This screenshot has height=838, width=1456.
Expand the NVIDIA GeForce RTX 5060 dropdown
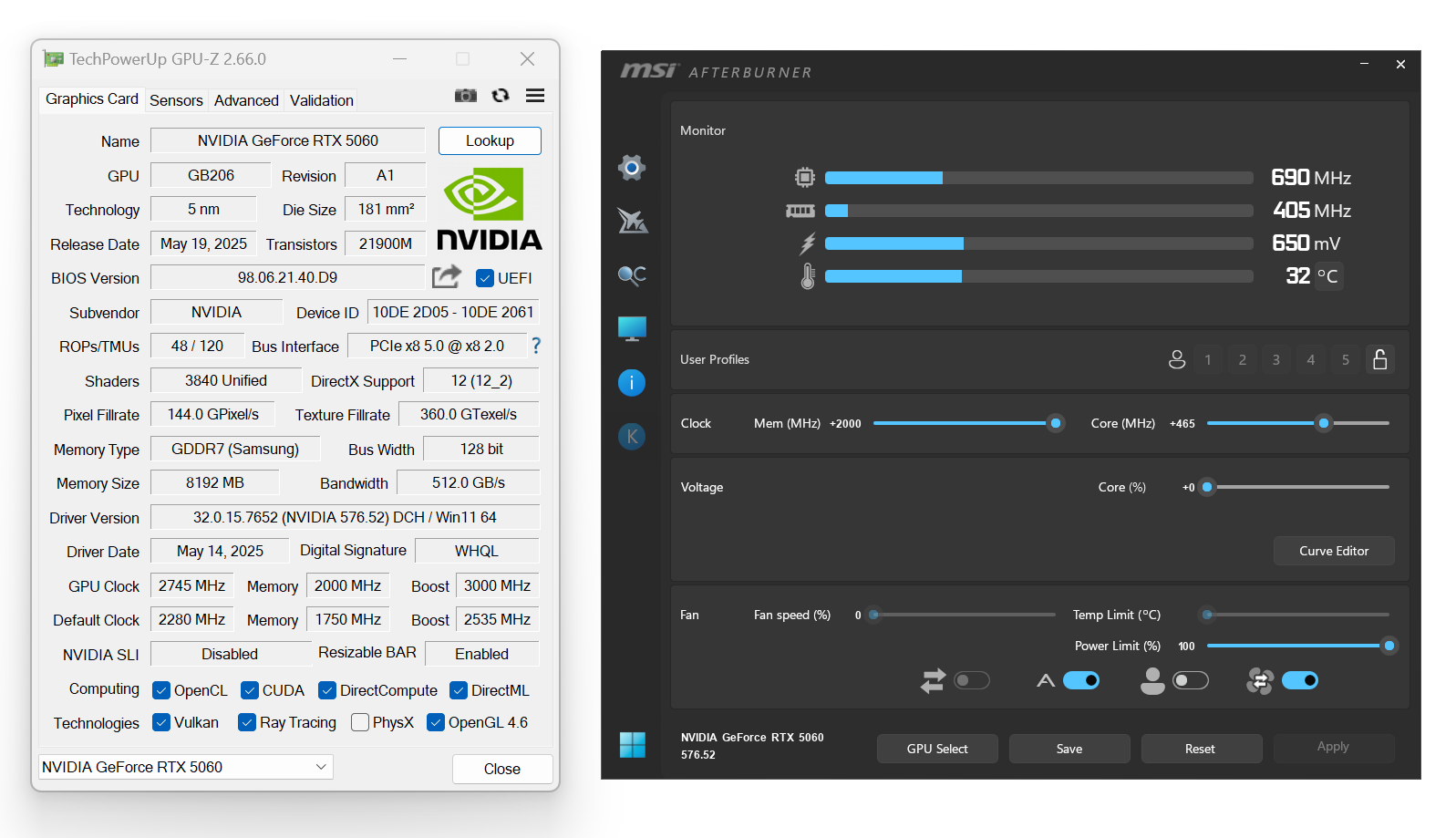(x=321, y=767)
